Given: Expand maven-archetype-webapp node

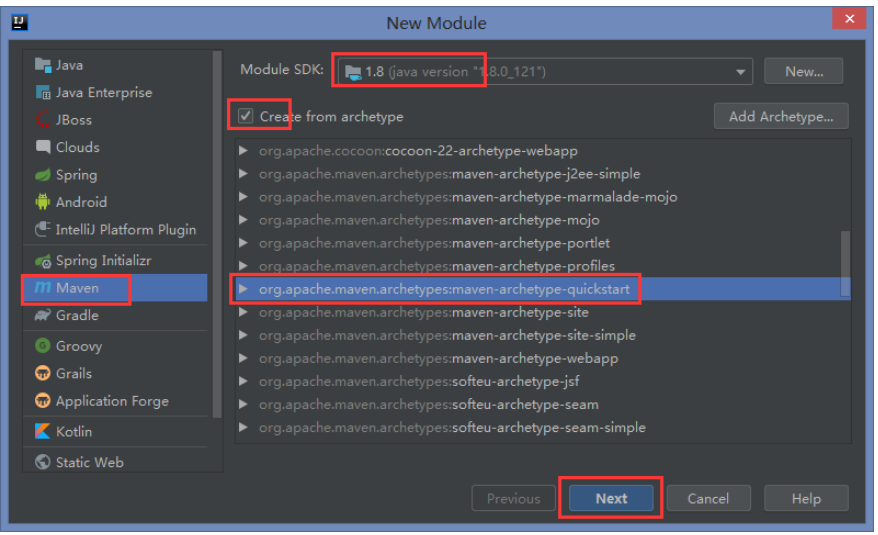Looking at the screenshot, I should click(243, 358).
